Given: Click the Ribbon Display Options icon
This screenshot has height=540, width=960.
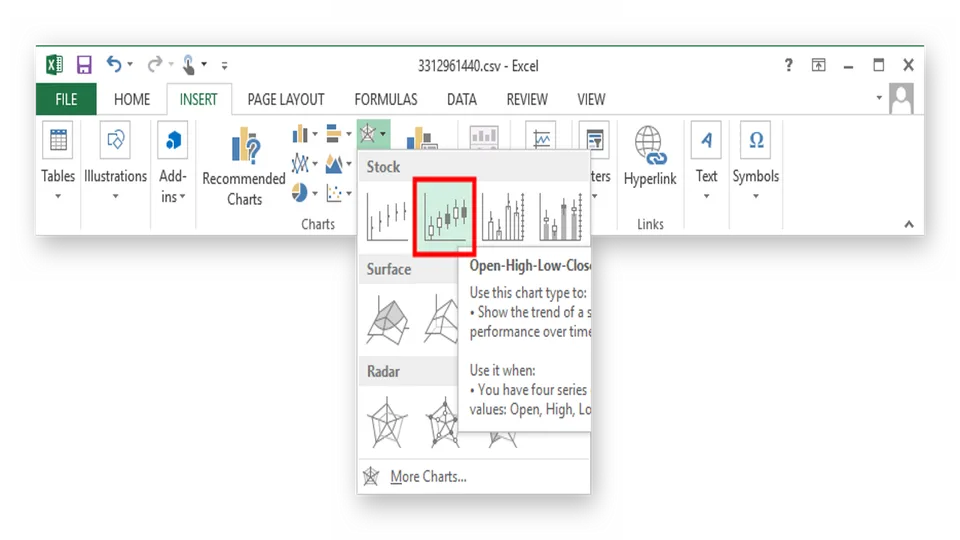Looking at the screenshot, I should coord(819,65).
